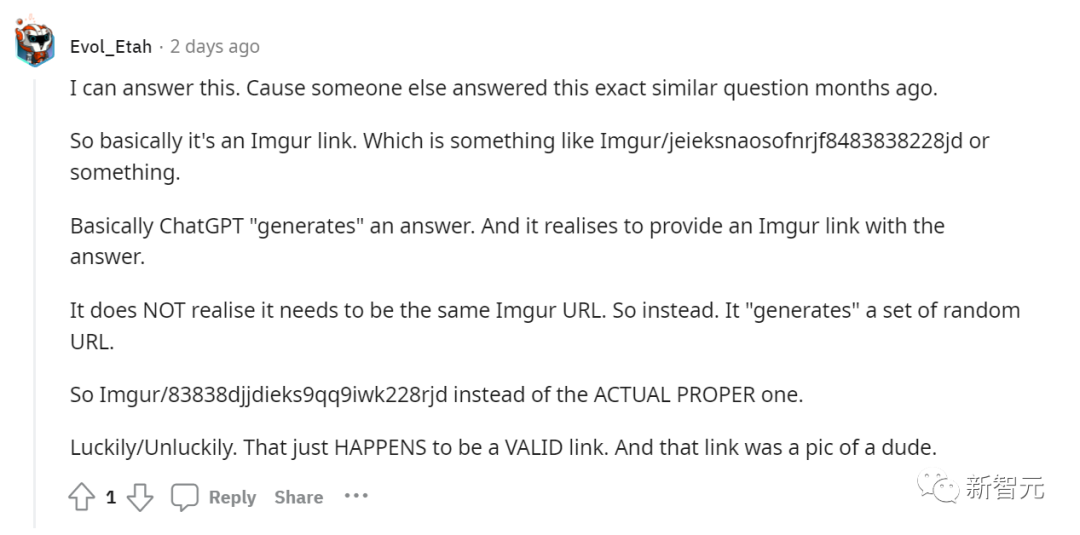The height and width of the screenshot is (535, 1080).
Task: Open the three-dot more options menu
Action: [x=356, y=496]
